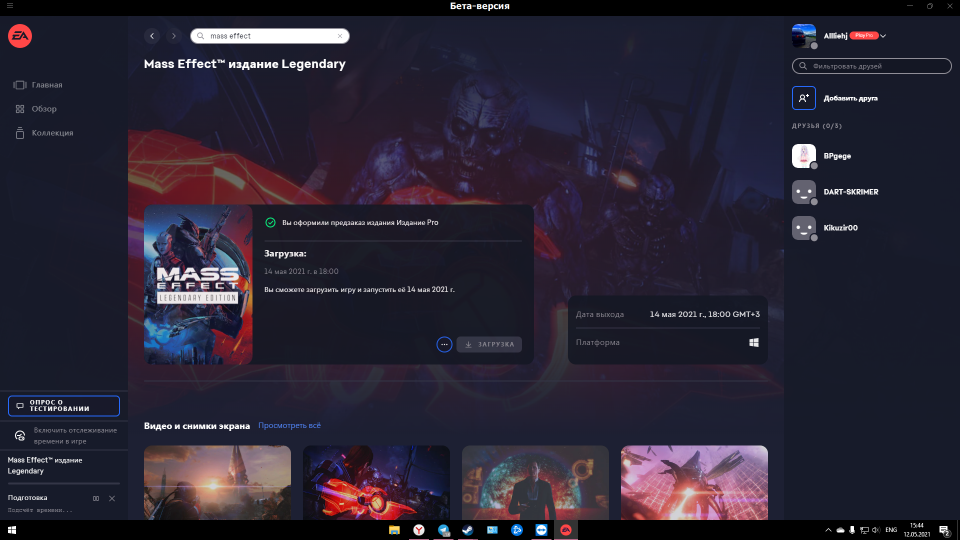Click the Дата выхода release date value
Screen dimensions: 960x540
[705, 314]
